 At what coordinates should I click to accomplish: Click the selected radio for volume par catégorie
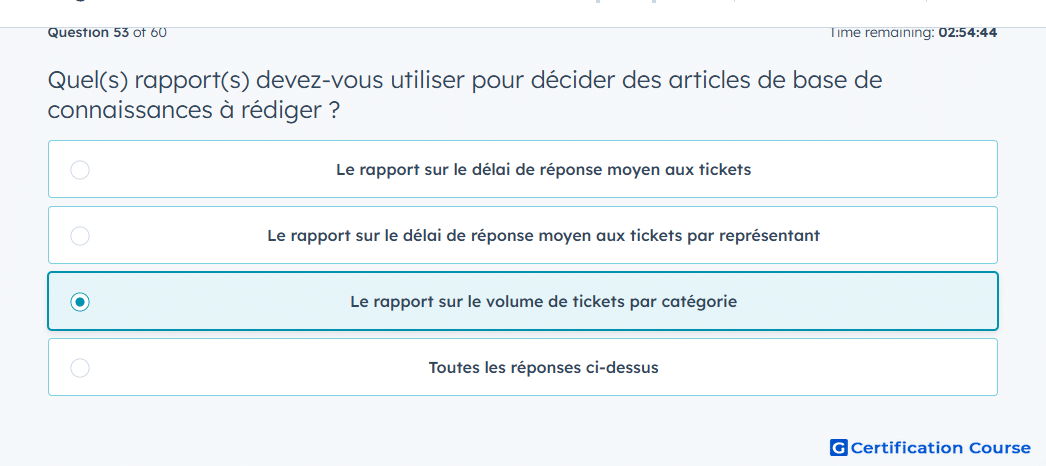pos(80,302)
